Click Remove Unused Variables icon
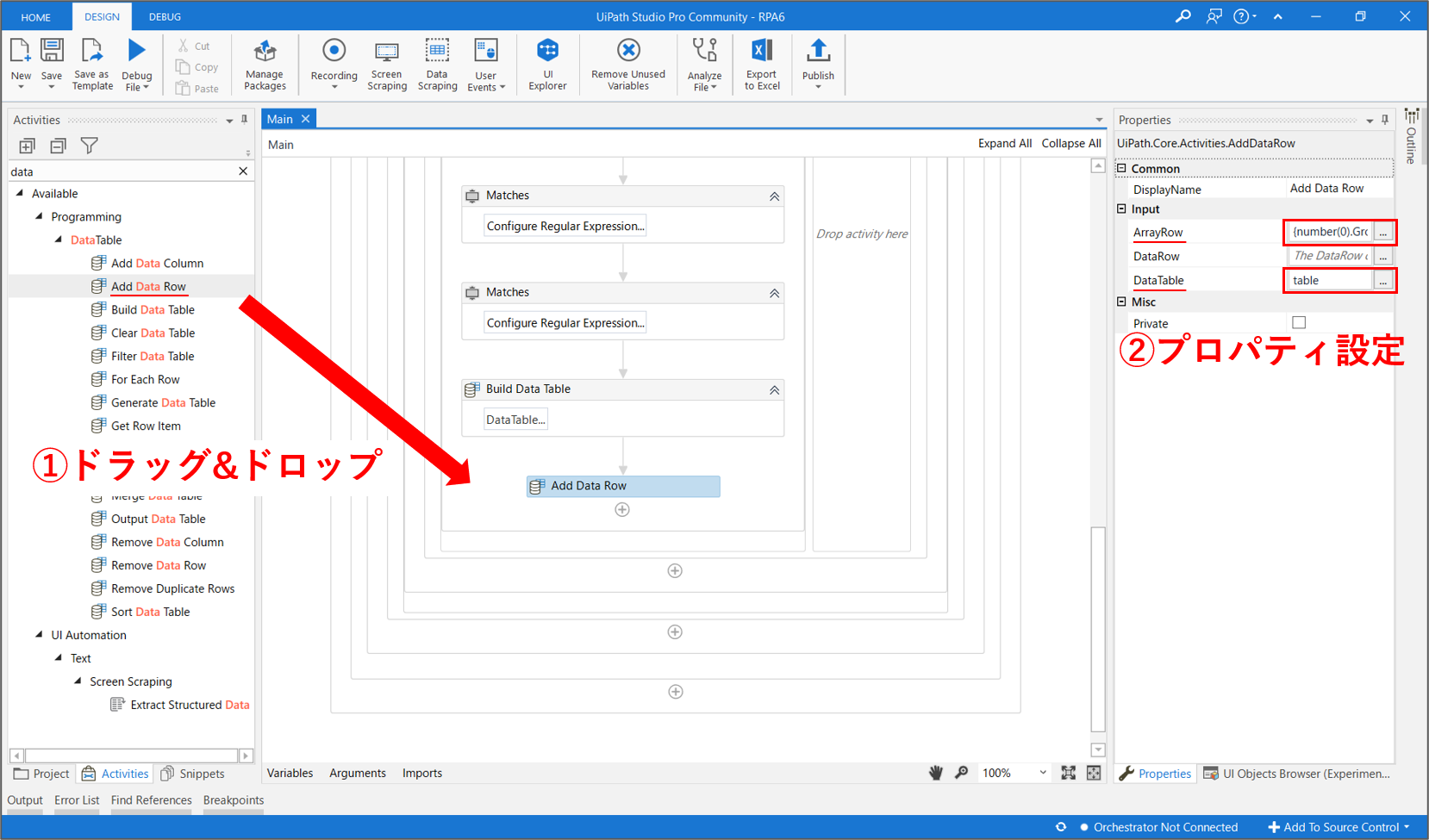Viewport: 1429px width, 840px height. point(628,51)
